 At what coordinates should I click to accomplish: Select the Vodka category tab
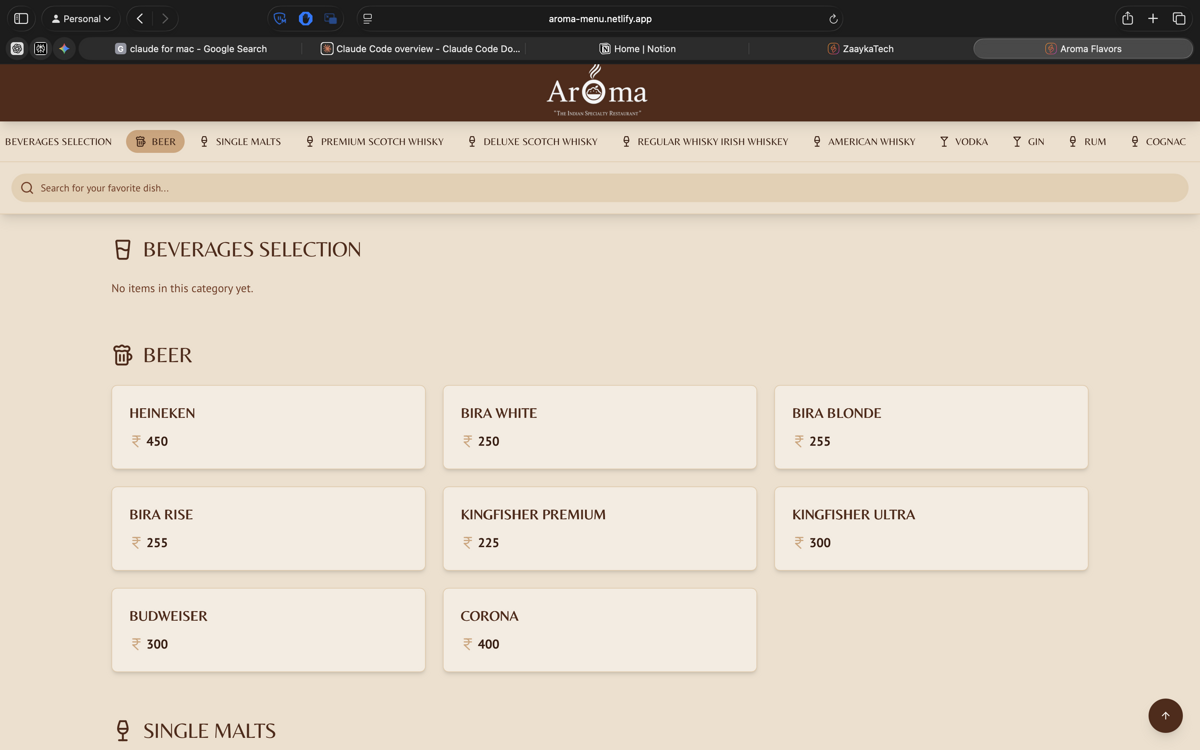pyautogui.click(x=963, y=142)
